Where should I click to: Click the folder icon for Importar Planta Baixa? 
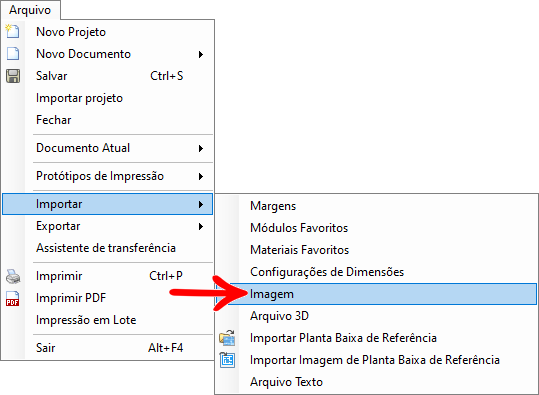pos(227,338)
